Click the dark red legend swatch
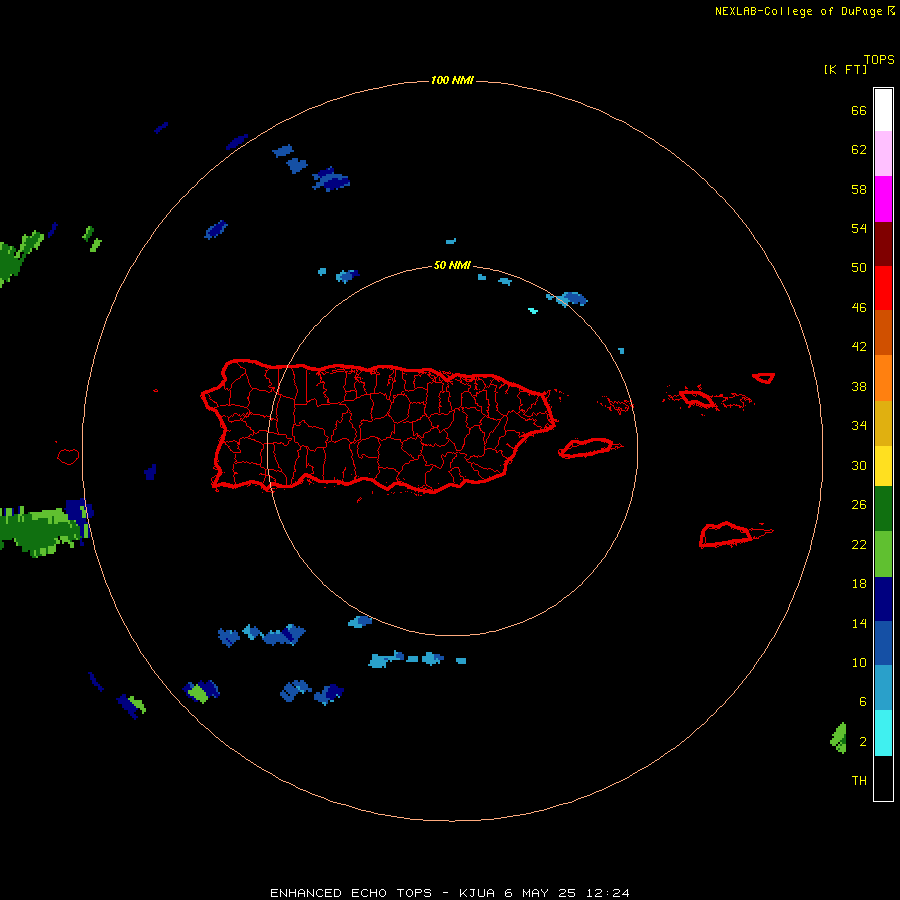900x900 pixels. [883, 243]
